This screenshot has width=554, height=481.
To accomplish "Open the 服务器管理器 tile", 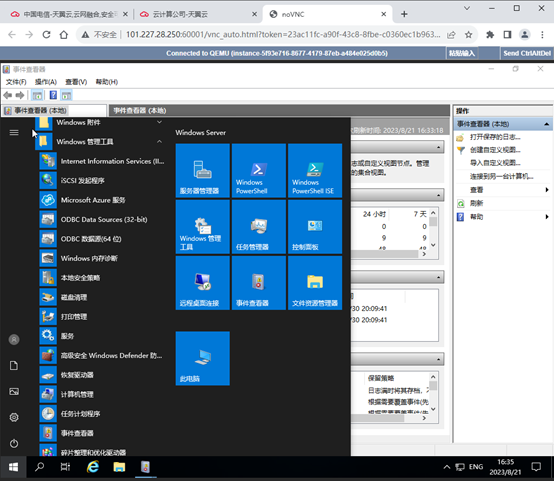I will click(202, 170).
